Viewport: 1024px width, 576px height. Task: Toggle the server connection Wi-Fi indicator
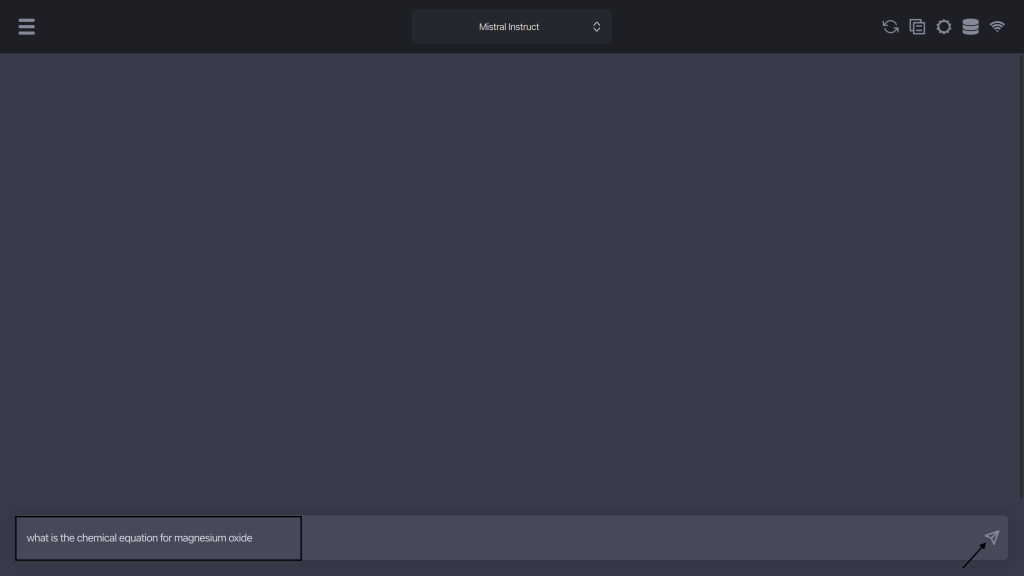click(997, 27)
